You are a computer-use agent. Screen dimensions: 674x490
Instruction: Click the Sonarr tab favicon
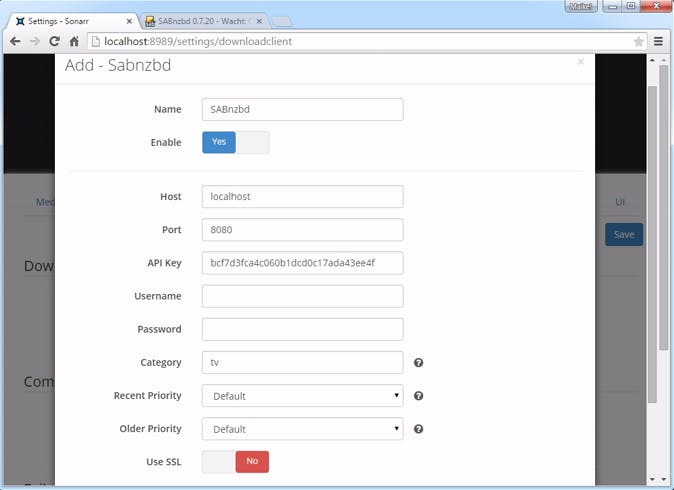pyautogui.click(x=20, y=21)
